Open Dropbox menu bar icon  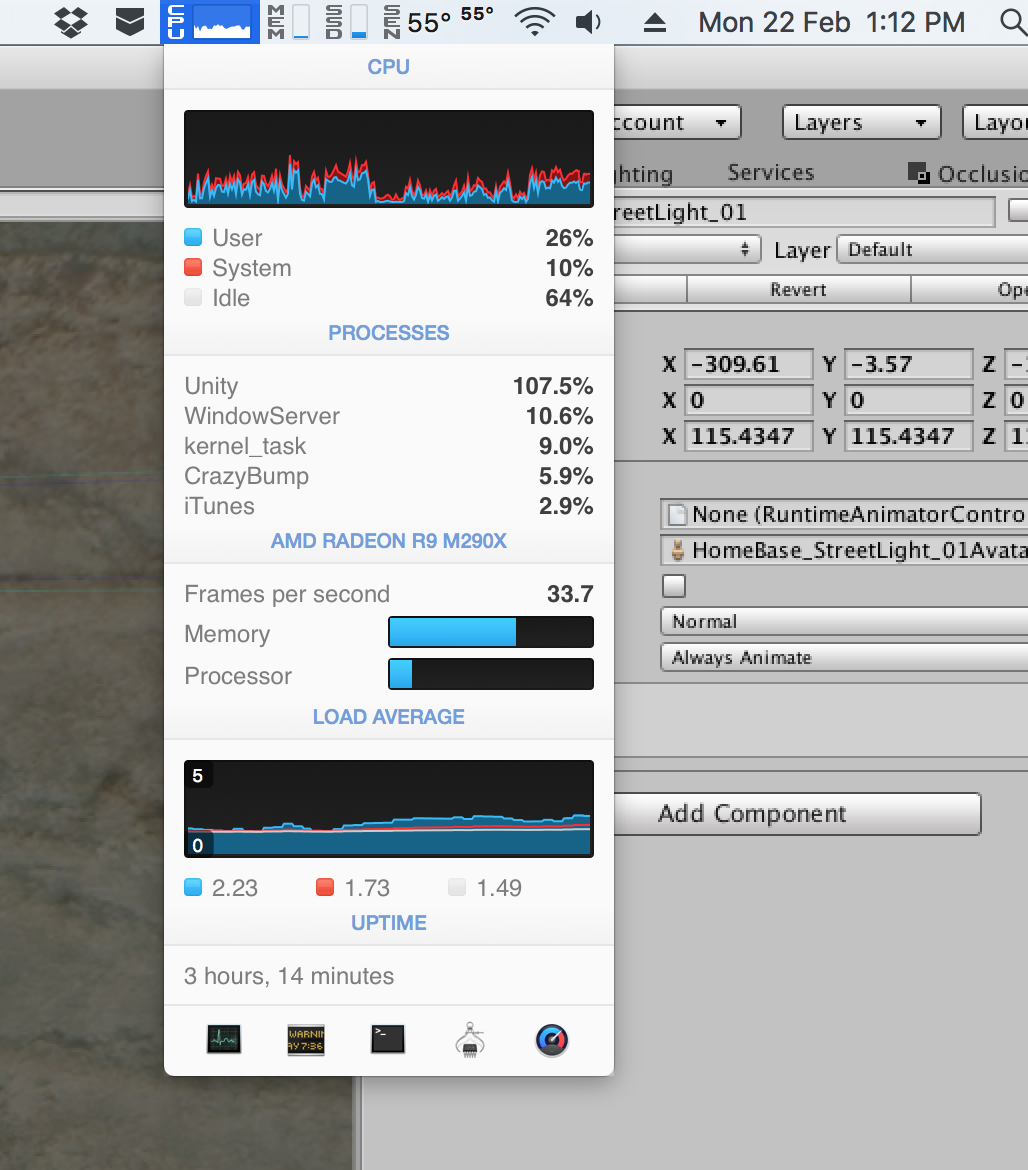pyautogui.click(x=71, y=22)
